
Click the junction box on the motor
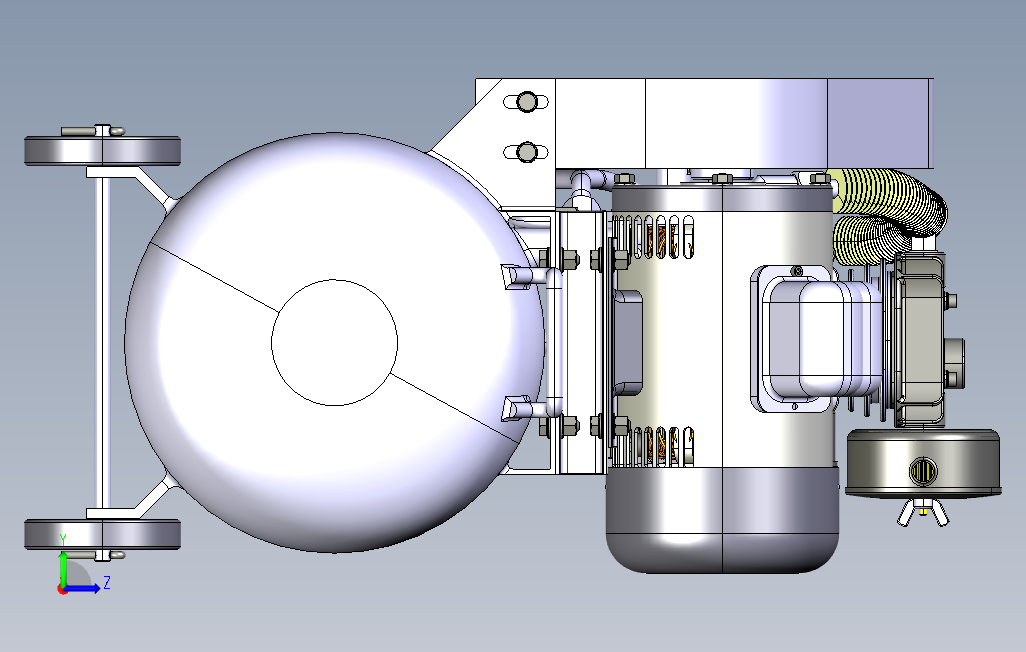(x=793, y=340)
